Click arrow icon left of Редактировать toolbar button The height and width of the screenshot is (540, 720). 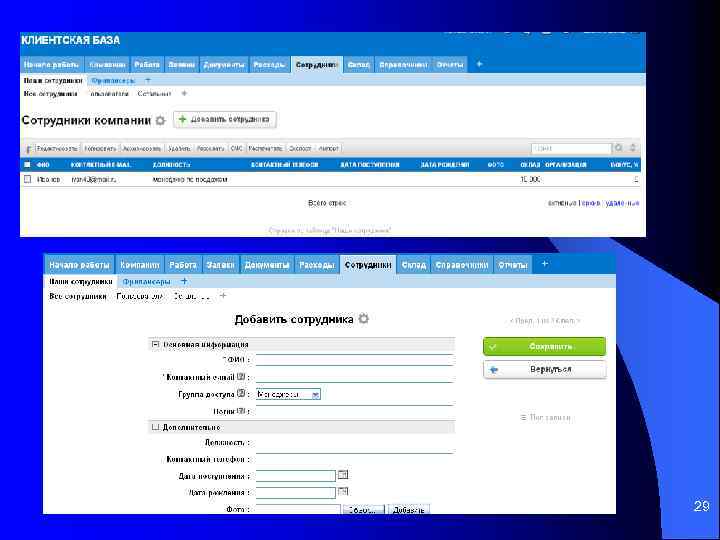tap(28, 149)
